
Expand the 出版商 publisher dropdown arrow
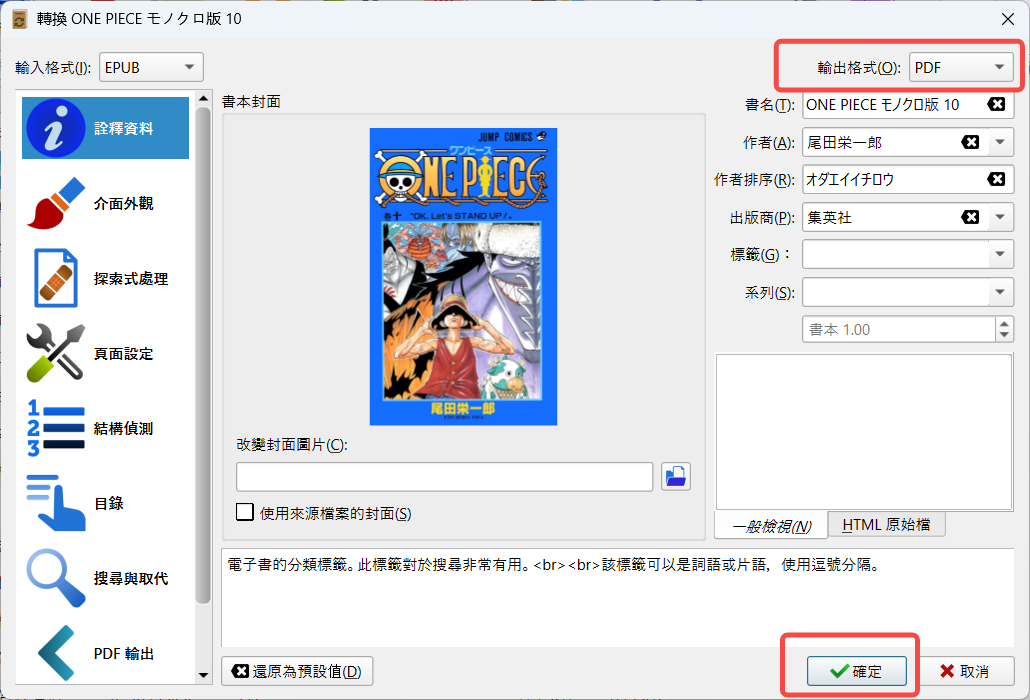(x=1000, y=217)
